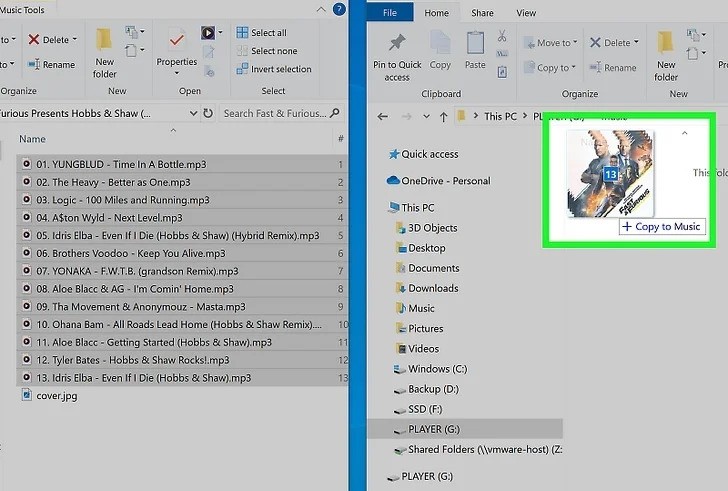728x491 pixels.
Task: Open the Music folder in sidebar
Action: [x=415, y=308]
